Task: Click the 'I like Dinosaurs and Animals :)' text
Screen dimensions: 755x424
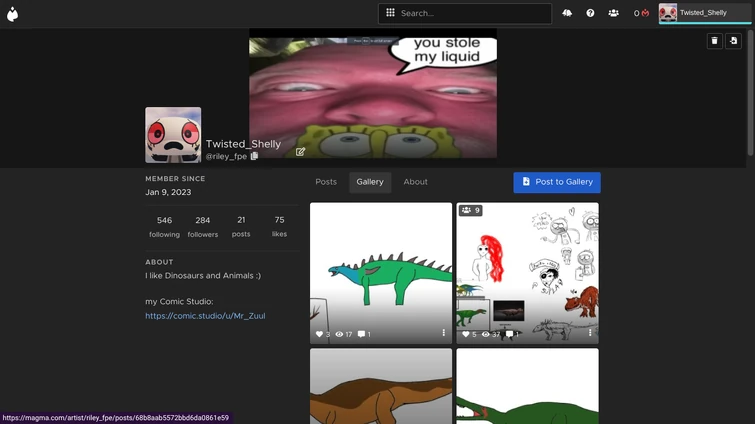Action: coord(203,276)
